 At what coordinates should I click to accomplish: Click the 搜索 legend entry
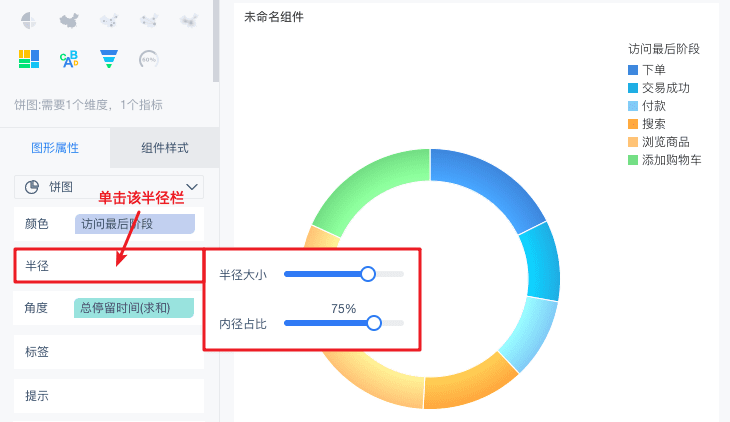[647, 124]
